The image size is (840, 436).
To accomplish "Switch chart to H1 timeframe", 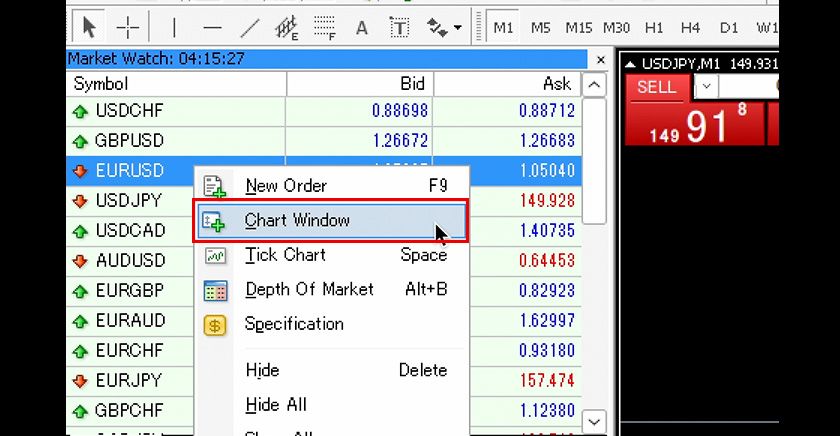I will [654, 27].
